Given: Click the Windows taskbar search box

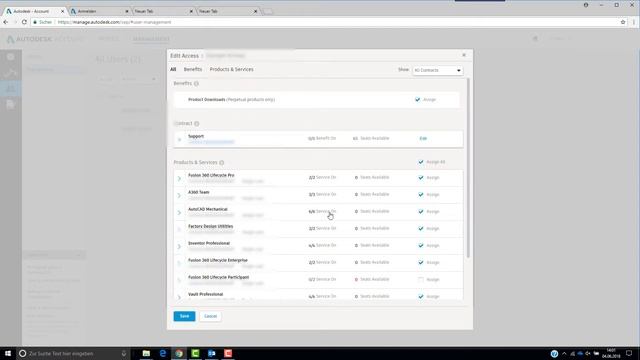Looking at the screenshot, I should click(x=73, y=353).
